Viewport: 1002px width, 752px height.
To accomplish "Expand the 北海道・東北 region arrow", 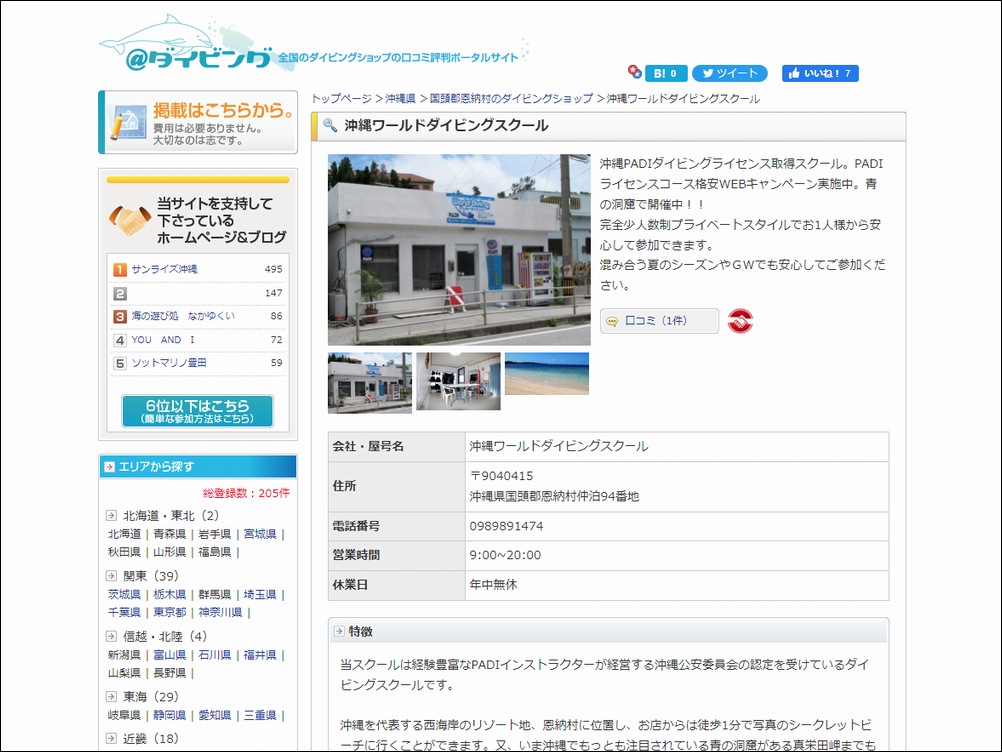I will click(111, 515).
